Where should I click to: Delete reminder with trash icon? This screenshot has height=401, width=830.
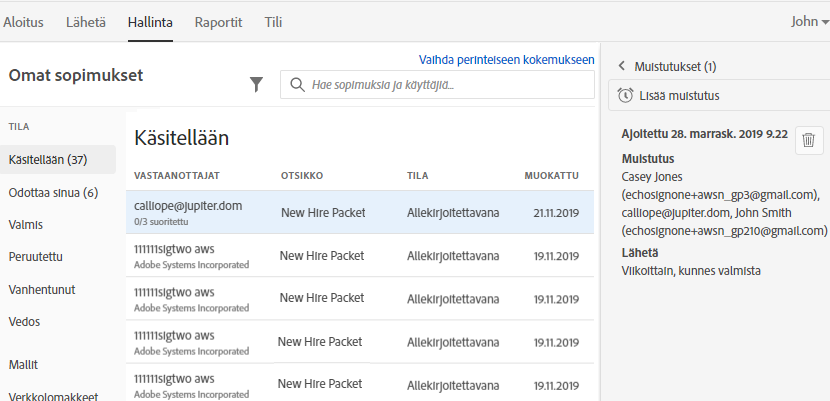(809, 141)
